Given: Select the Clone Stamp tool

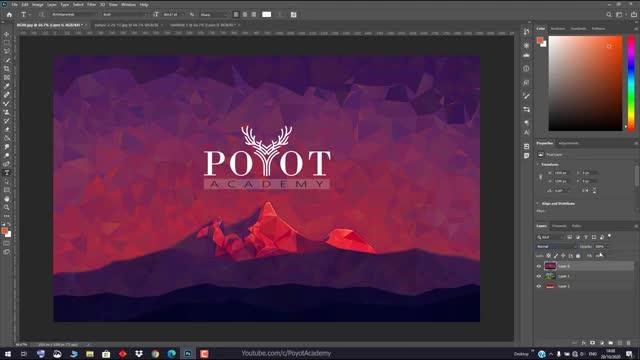Looking at the screenshot, I should (7, 112).
